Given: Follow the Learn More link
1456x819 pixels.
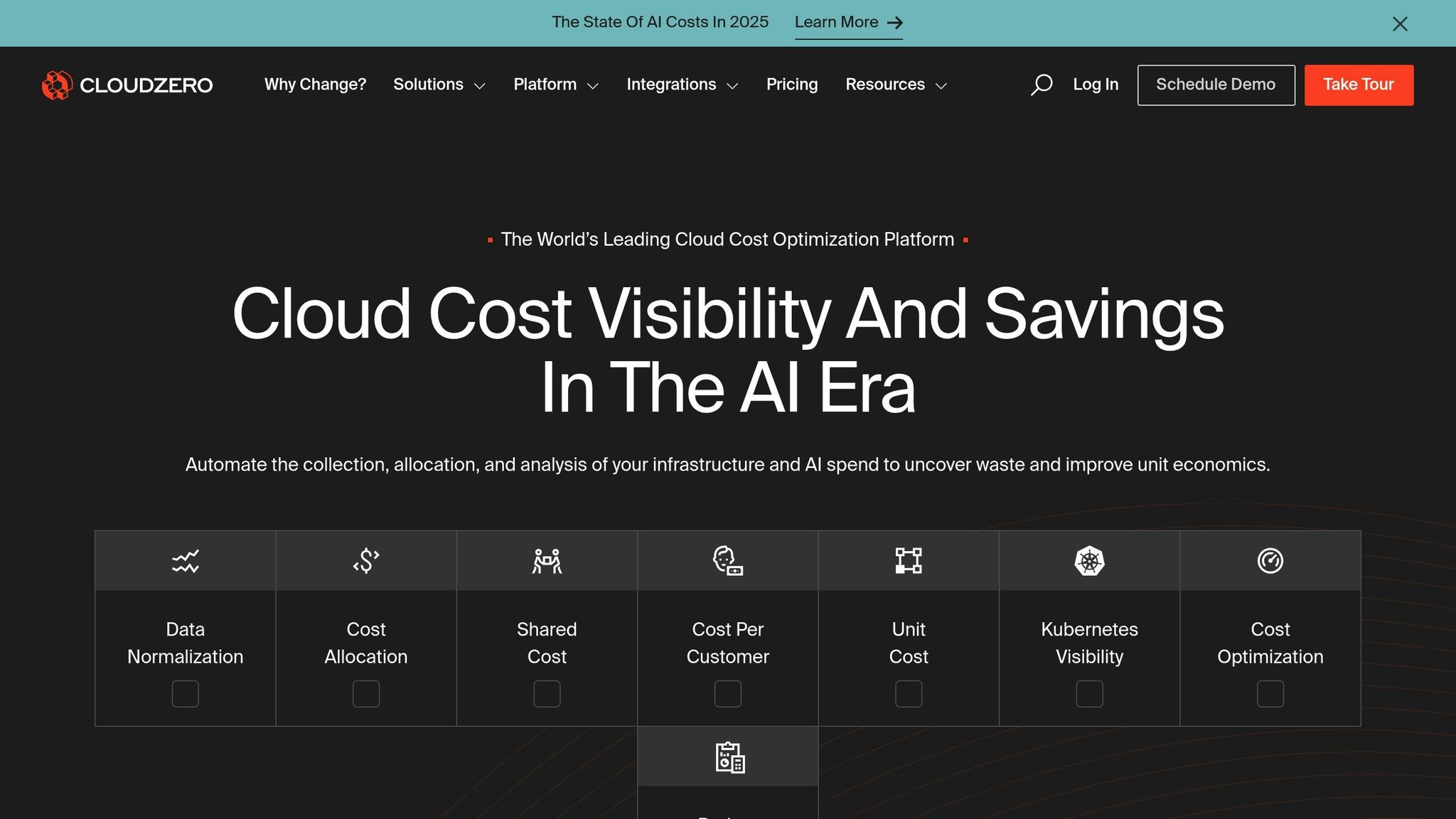Looking at the screenshot, I should click(848, 23).
